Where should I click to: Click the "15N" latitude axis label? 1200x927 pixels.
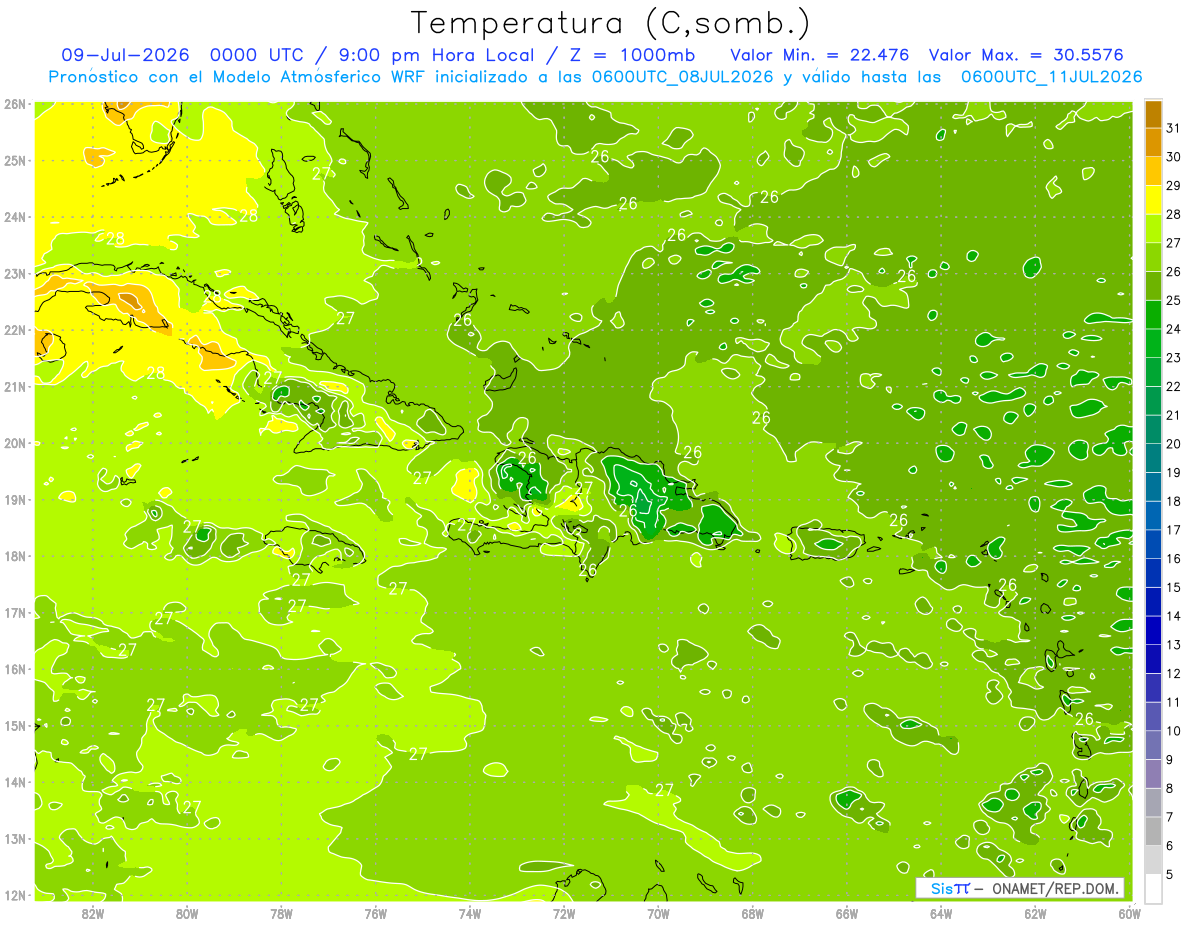tap(14, 725)
